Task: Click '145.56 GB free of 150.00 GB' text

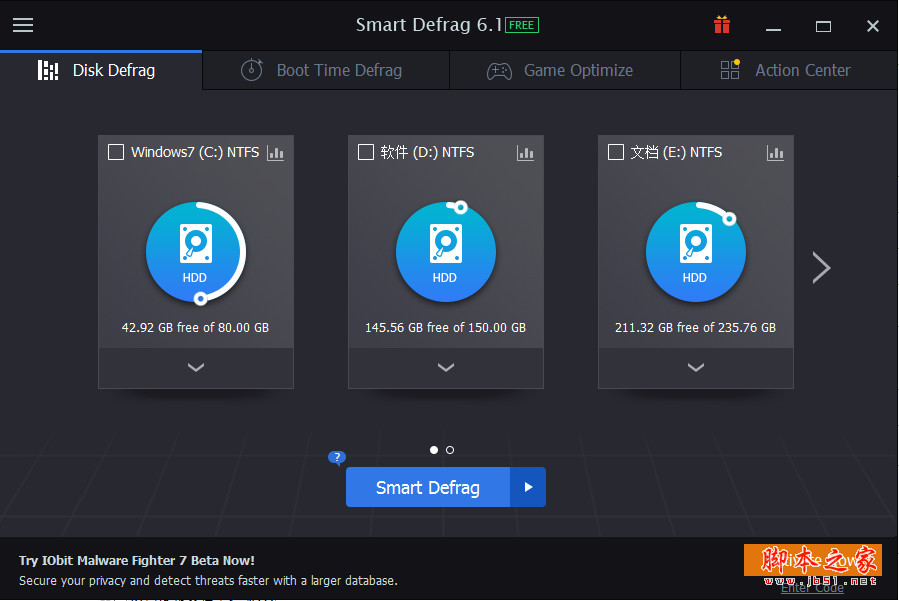Action: coord(445,327)
